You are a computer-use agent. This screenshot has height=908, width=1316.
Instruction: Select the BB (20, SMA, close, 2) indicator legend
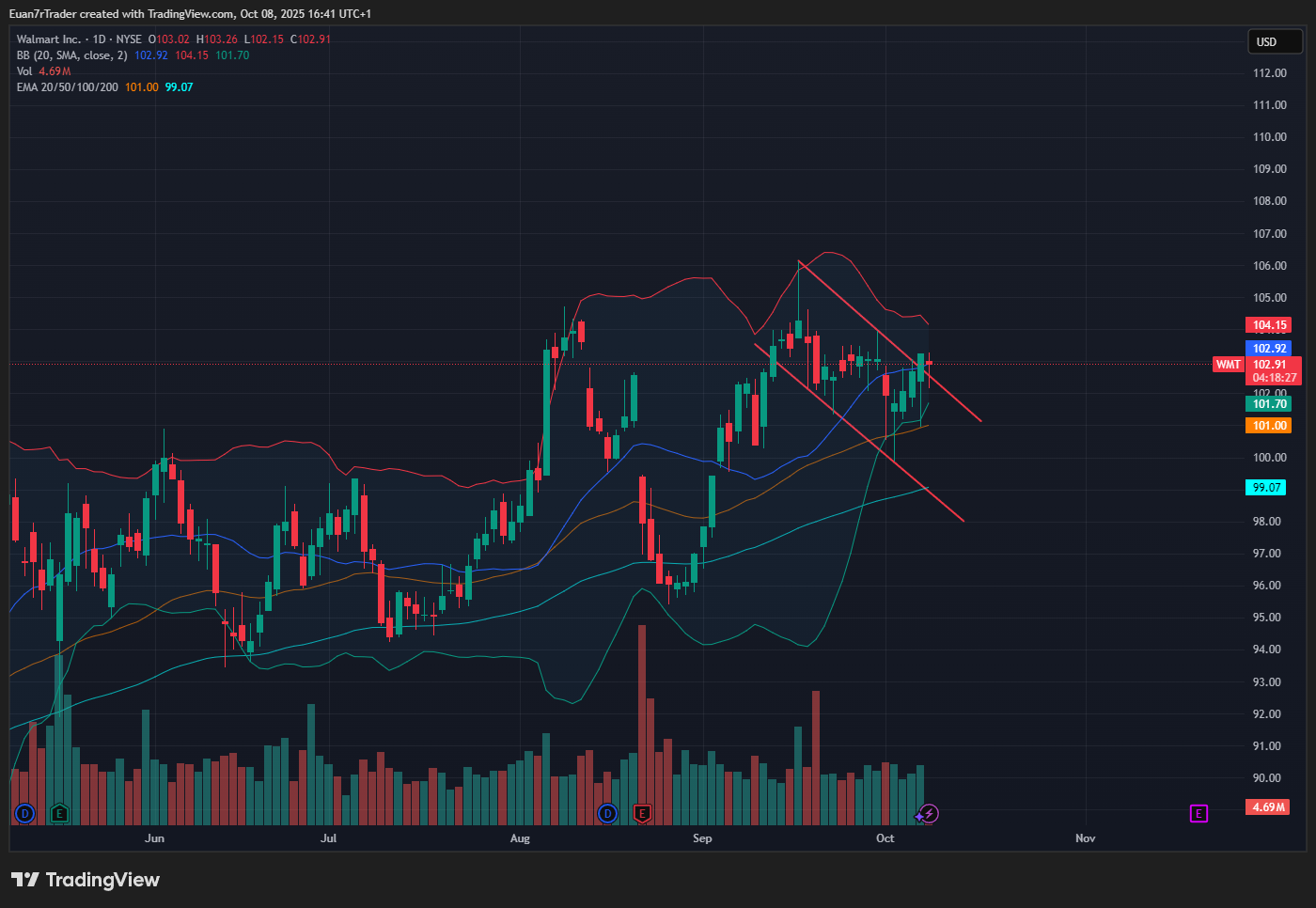(71, 55)
